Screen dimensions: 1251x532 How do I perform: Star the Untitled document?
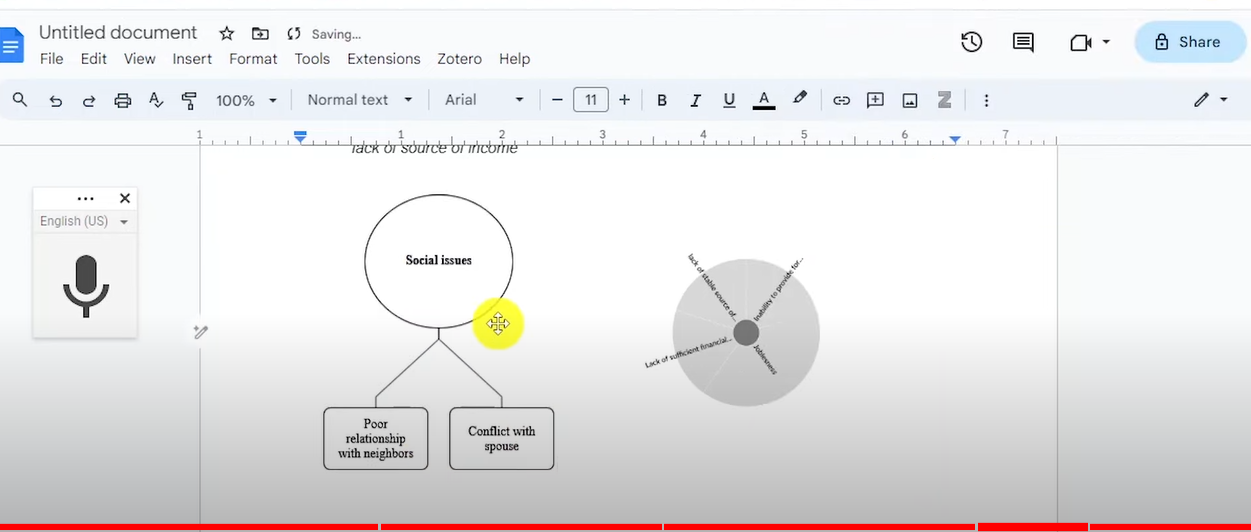click(227, 33)
